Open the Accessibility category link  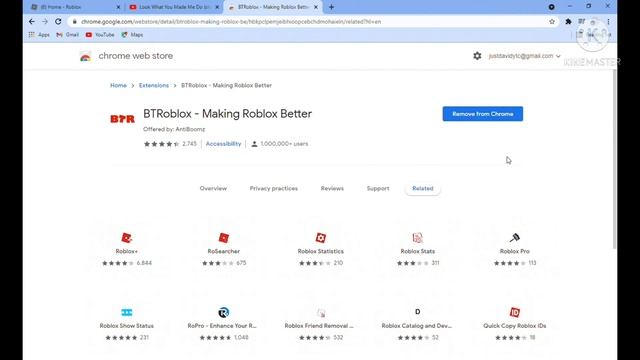(223, 144)
